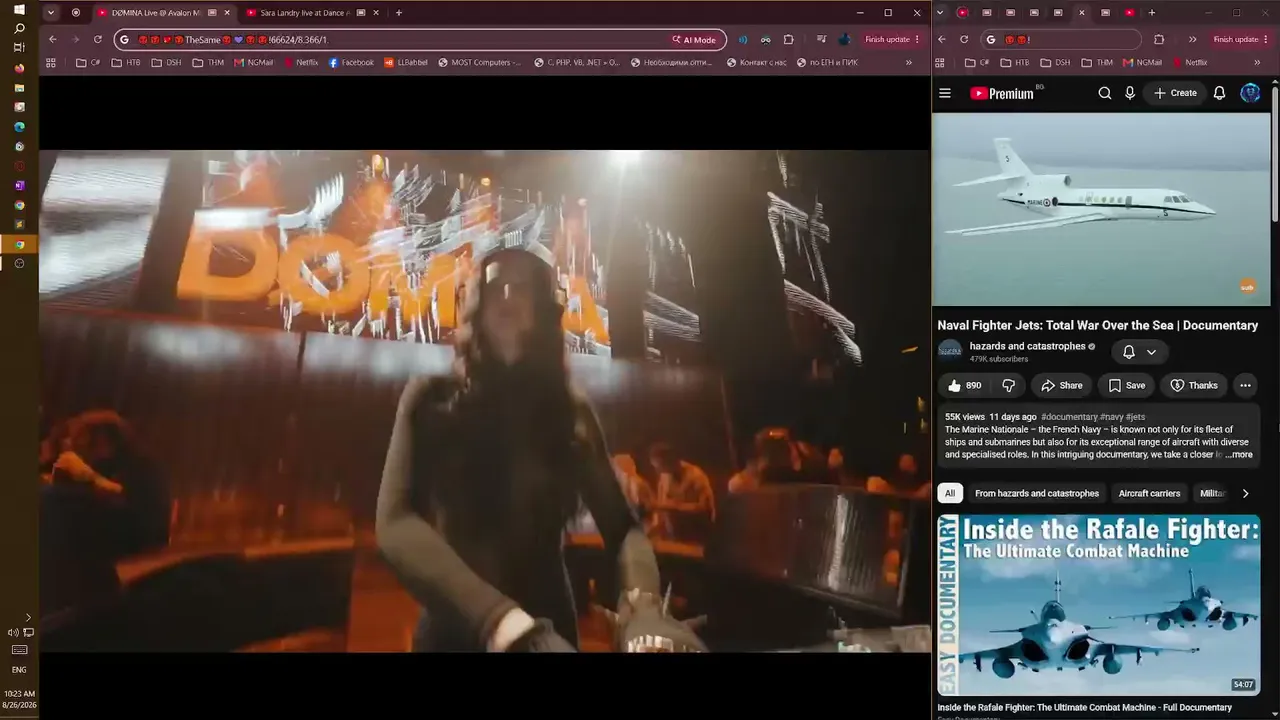This screenshot has width=1280, height=720.
Task: Open hazards and catastrophes channel
Action: (1027, 346)
